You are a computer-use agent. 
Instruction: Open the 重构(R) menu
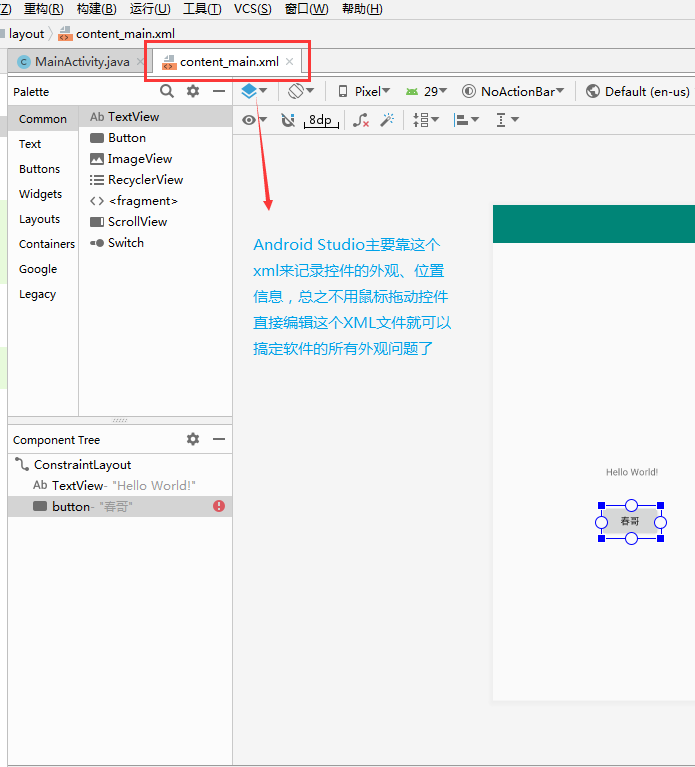point(44,9)
